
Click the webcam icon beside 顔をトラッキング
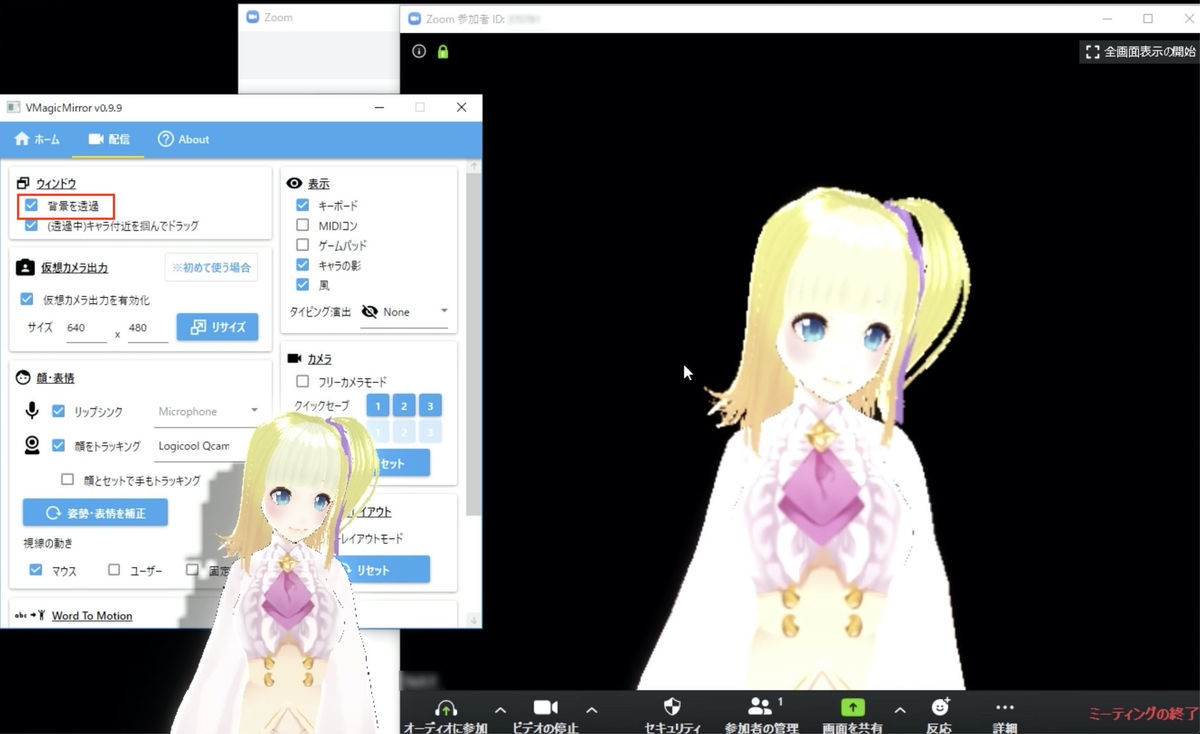(32, 446)
